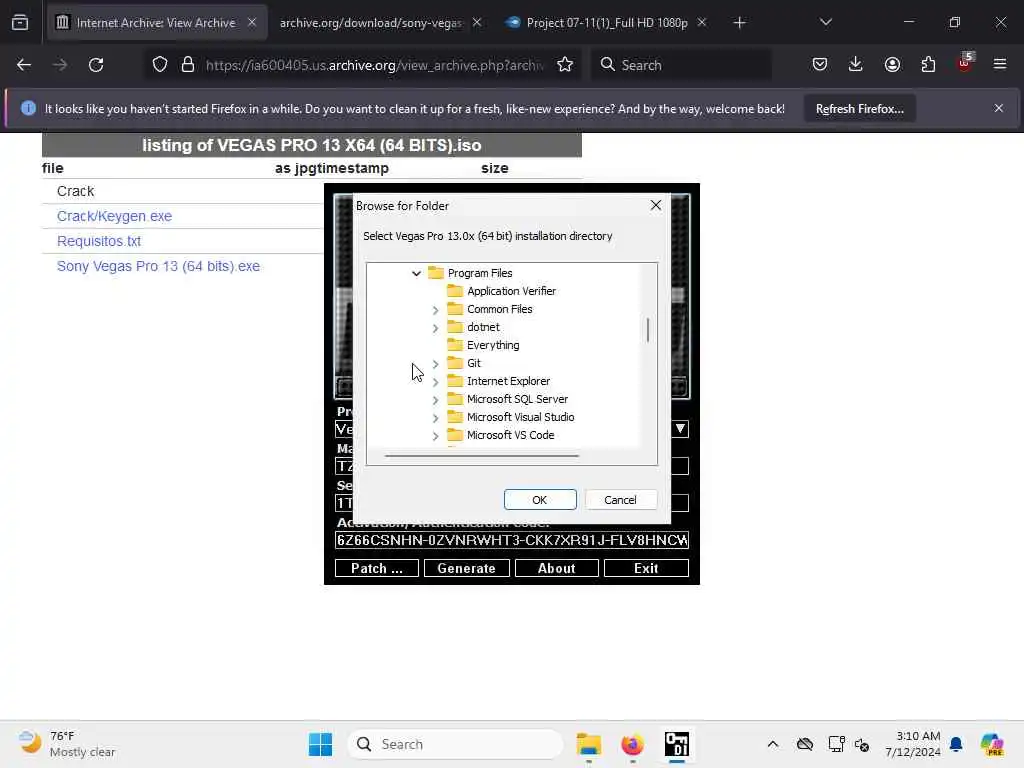Select the Internet Explorer folder
Image resolution: width=1024 pixels, height=768 pixels.
[x=508, y=381]
